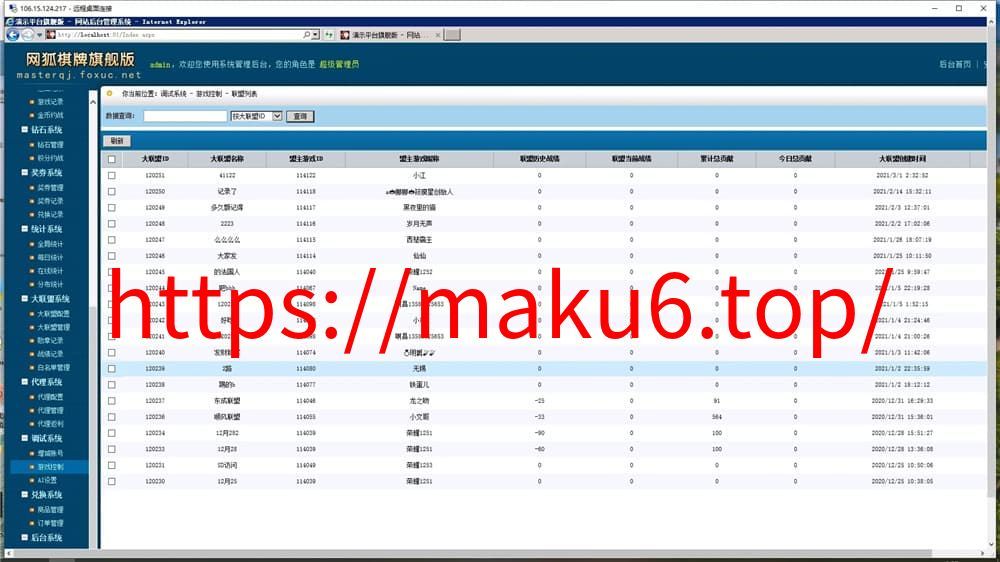Open recent pages dropdown next to Forward

pyautogui.click(x=39, y=34)
